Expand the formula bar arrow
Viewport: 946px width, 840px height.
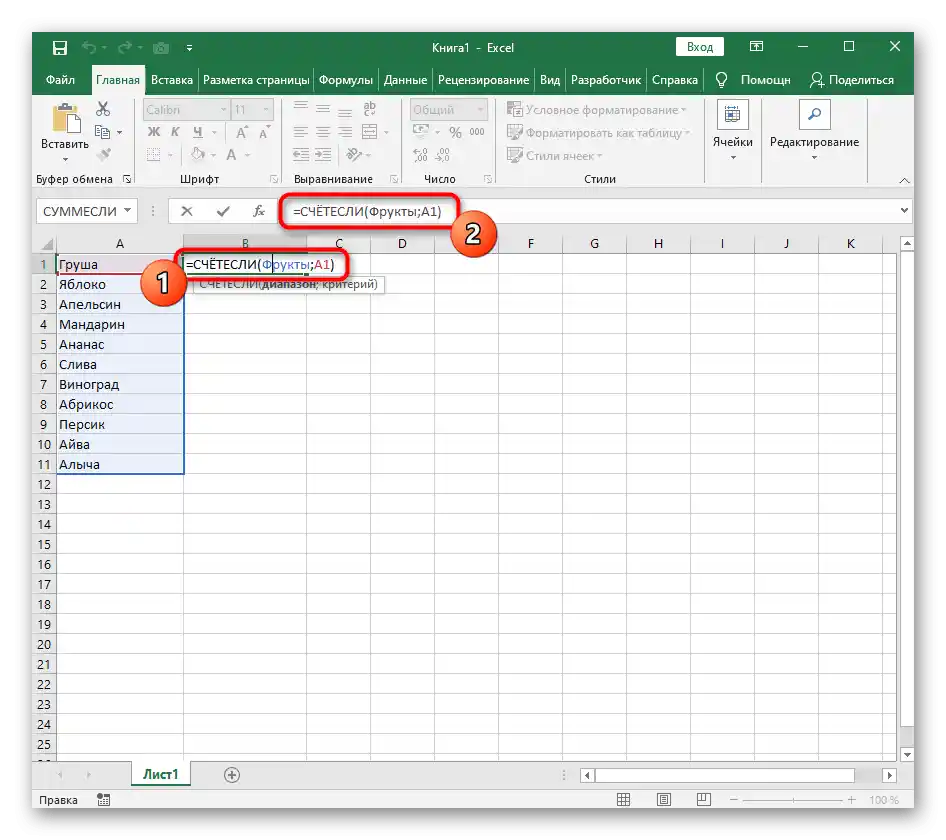pyautogui.click(x=904, y=211)
